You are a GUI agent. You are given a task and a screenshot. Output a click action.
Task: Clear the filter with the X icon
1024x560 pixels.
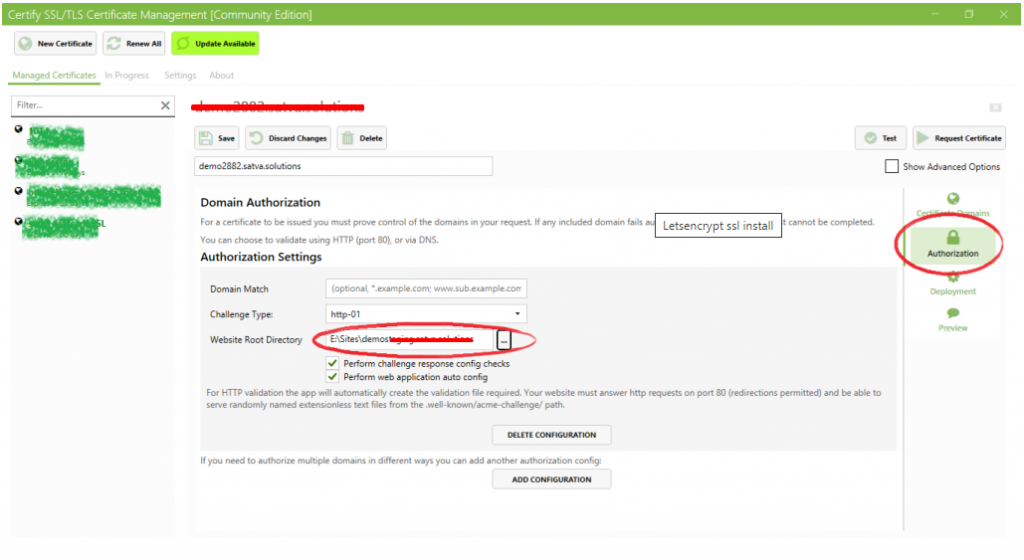point(165,105)
